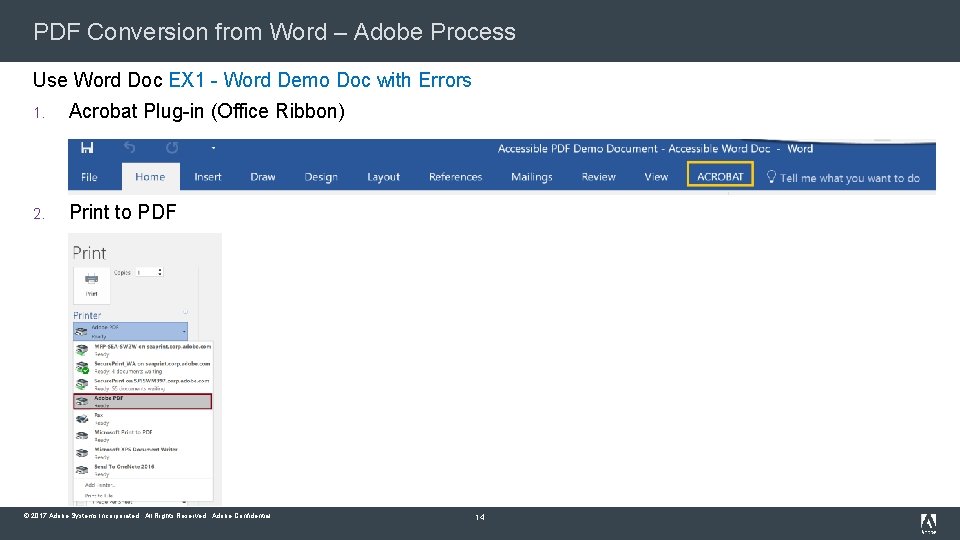960x540 pixels.
Task: Click the Microsoft Print to PDF printer icon
Action: 82,436
